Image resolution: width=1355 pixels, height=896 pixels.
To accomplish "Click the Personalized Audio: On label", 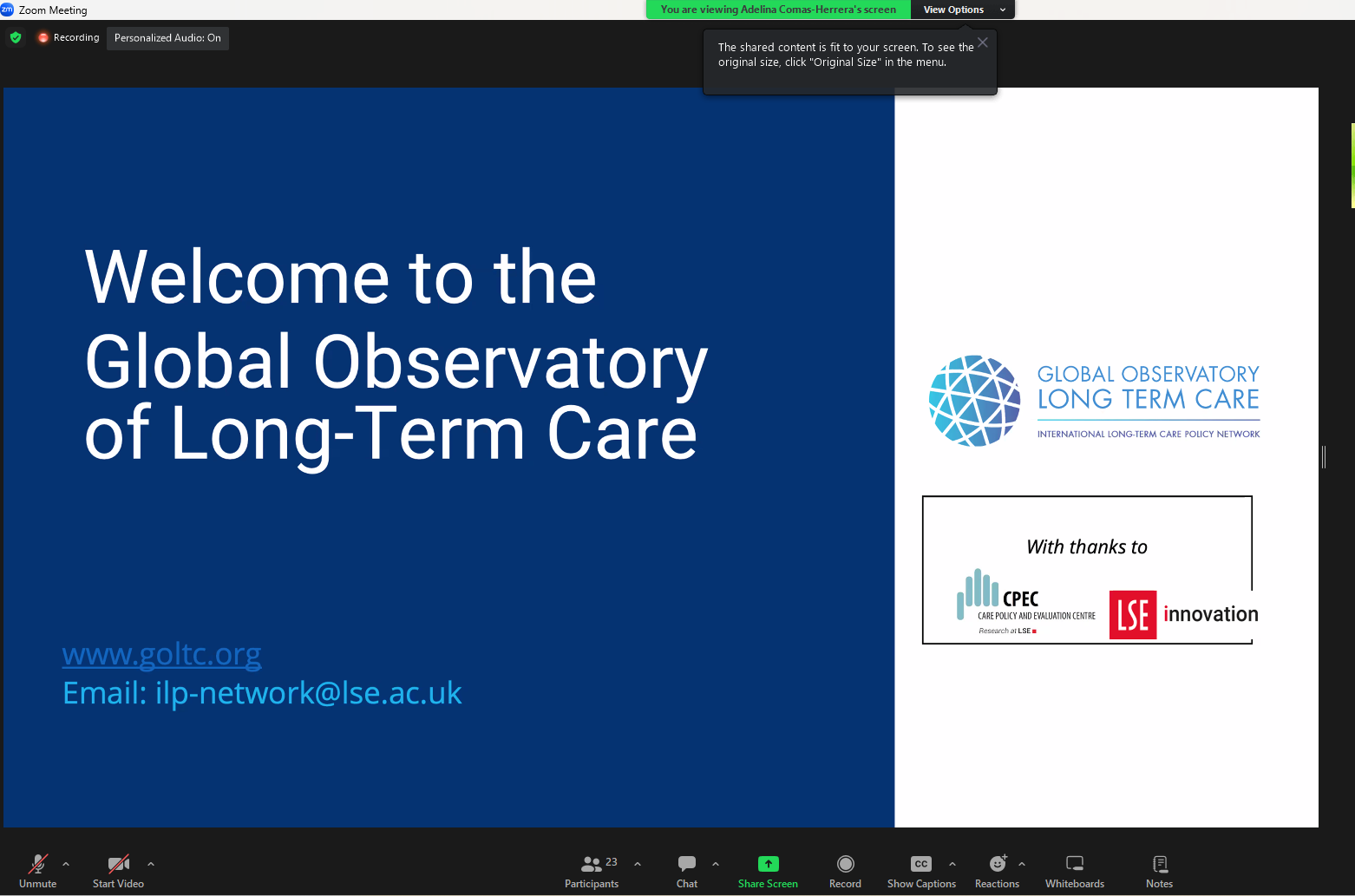I will click(x=167, y=37).
